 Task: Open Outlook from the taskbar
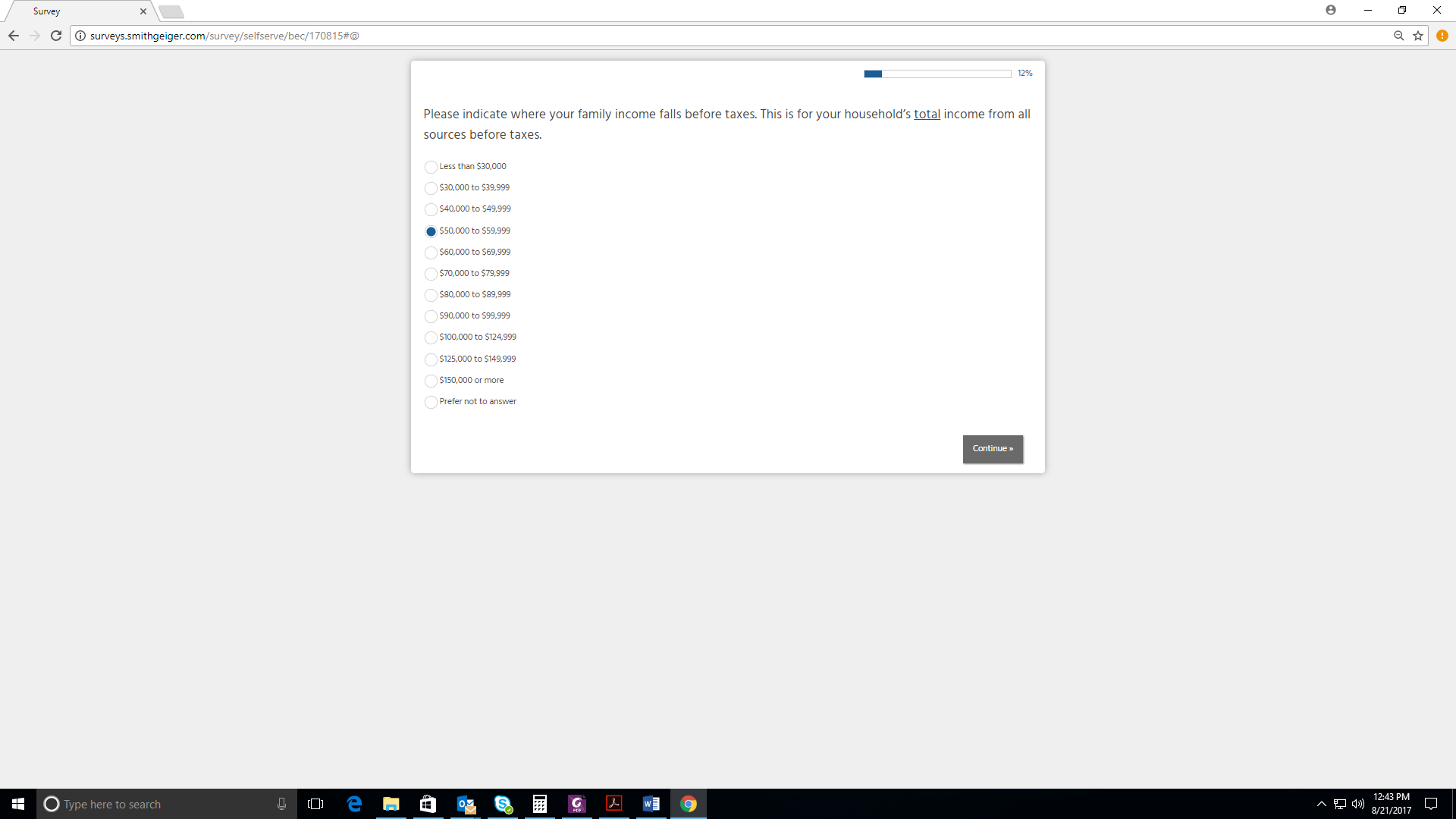[x=466, y=804]
